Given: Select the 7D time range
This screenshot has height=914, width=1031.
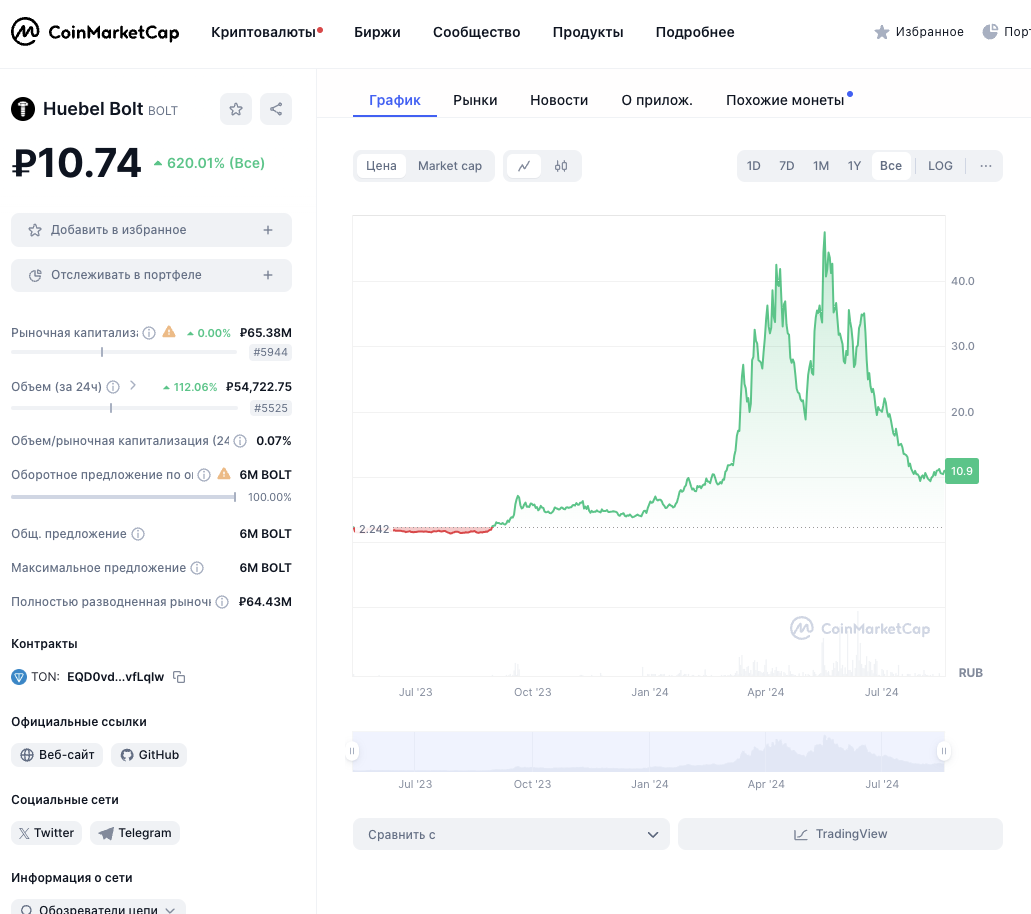Looking at the screenshot, I should 787,166.
